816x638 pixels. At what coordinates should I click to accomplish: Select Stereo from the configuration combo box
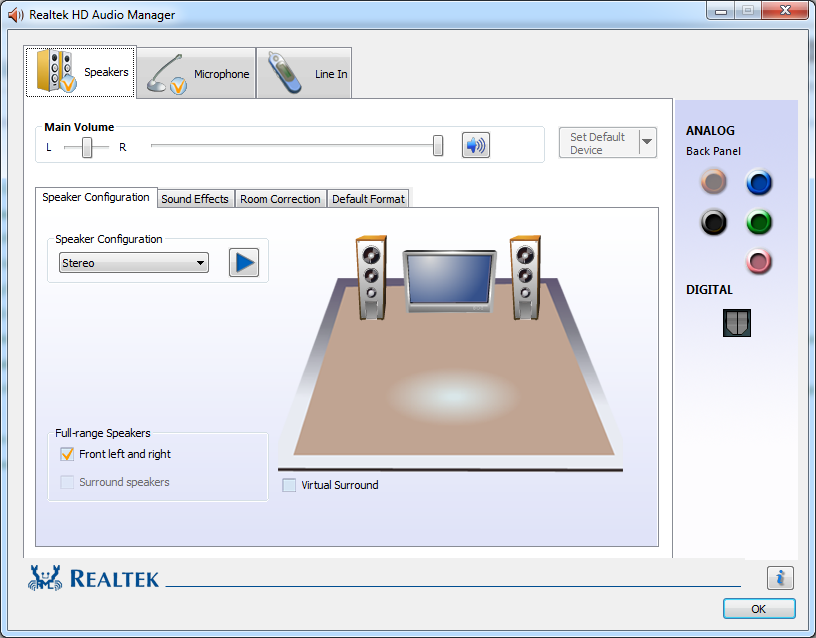click(130, 262)
